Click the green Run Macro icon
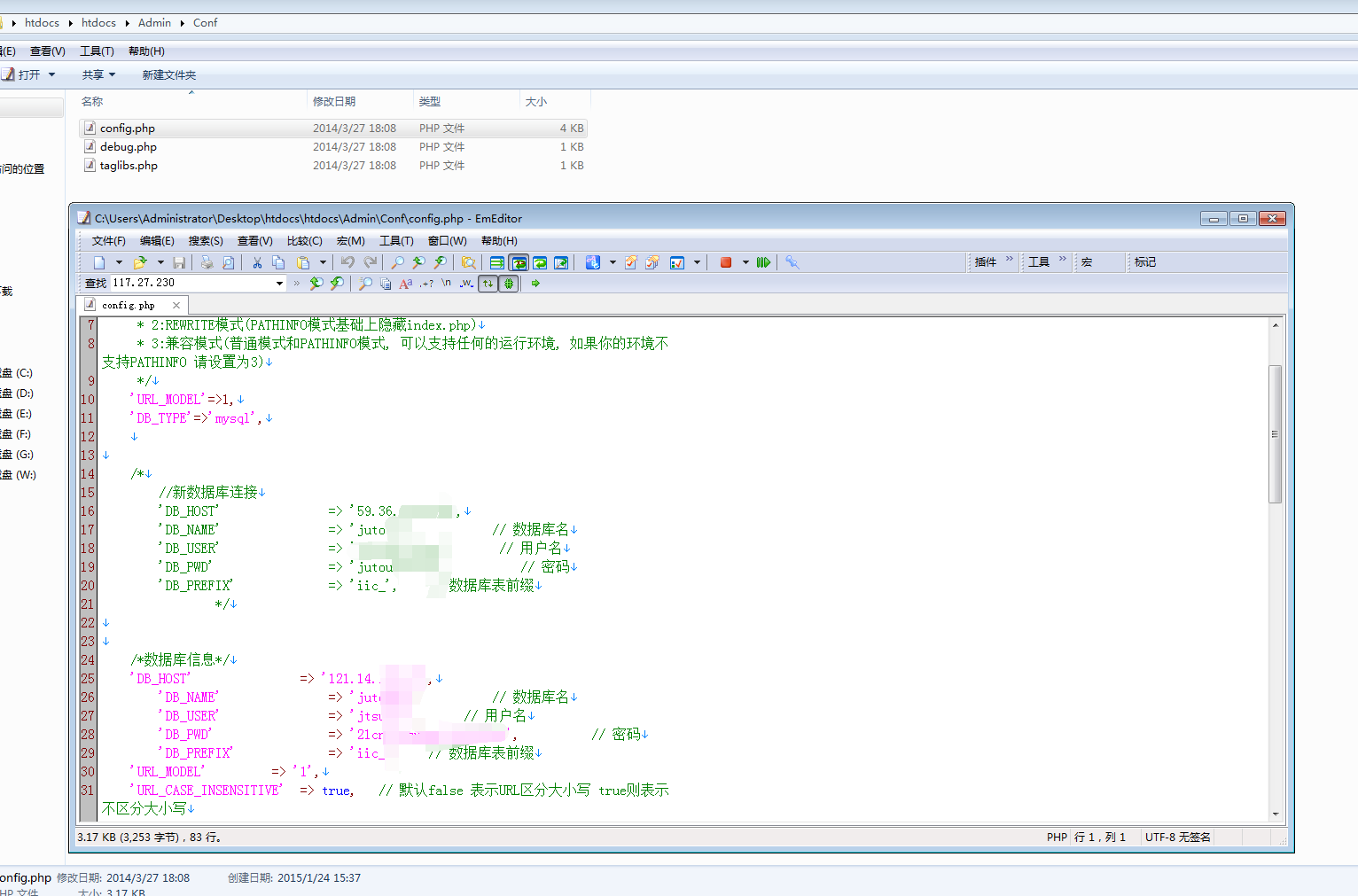Screen dimensions: 1358x896 tap(762, 262)
